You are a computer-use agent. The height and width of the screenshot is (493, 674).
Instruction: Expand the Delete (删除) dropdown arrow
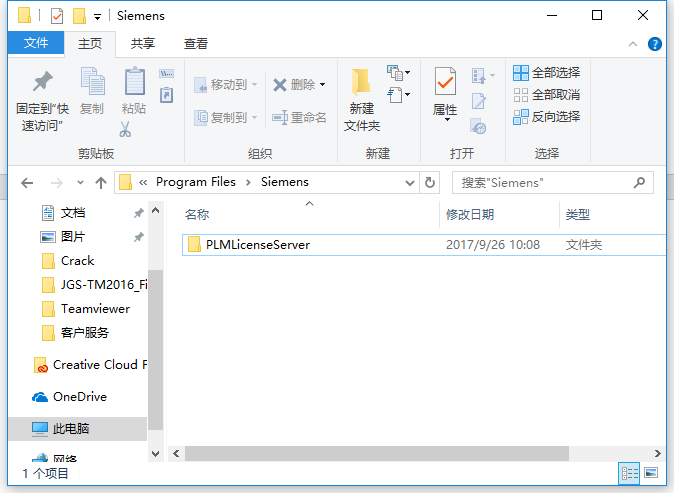(322, 85)
